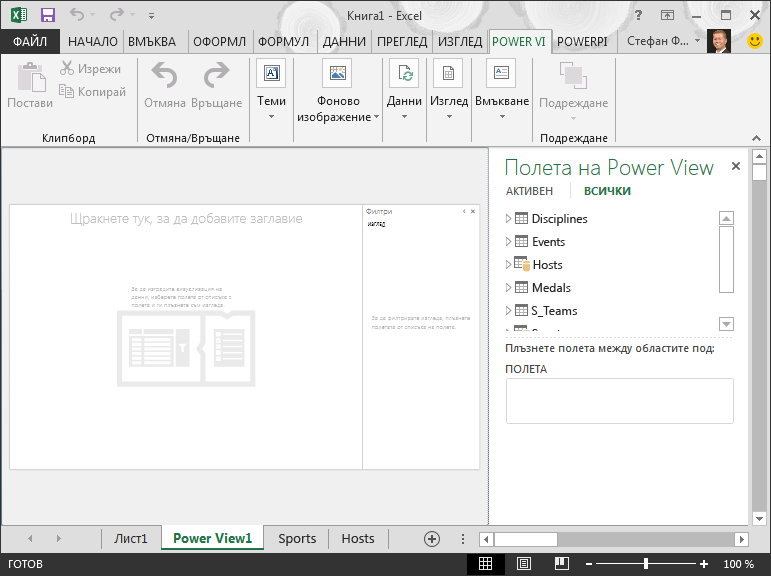The height and width of the screenshot is (576, 771).
Task: Open the ДАННИ ribbon tab
Action: (x=344, y=42)
